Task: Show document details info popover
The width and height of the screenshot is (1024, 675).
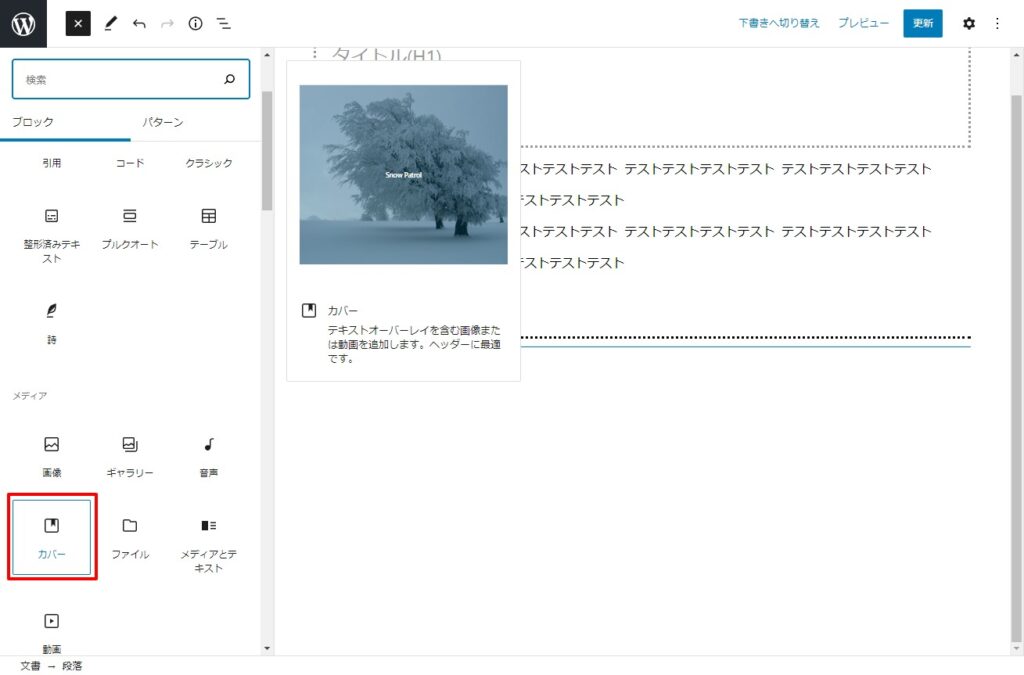Action: coord(195,23)
